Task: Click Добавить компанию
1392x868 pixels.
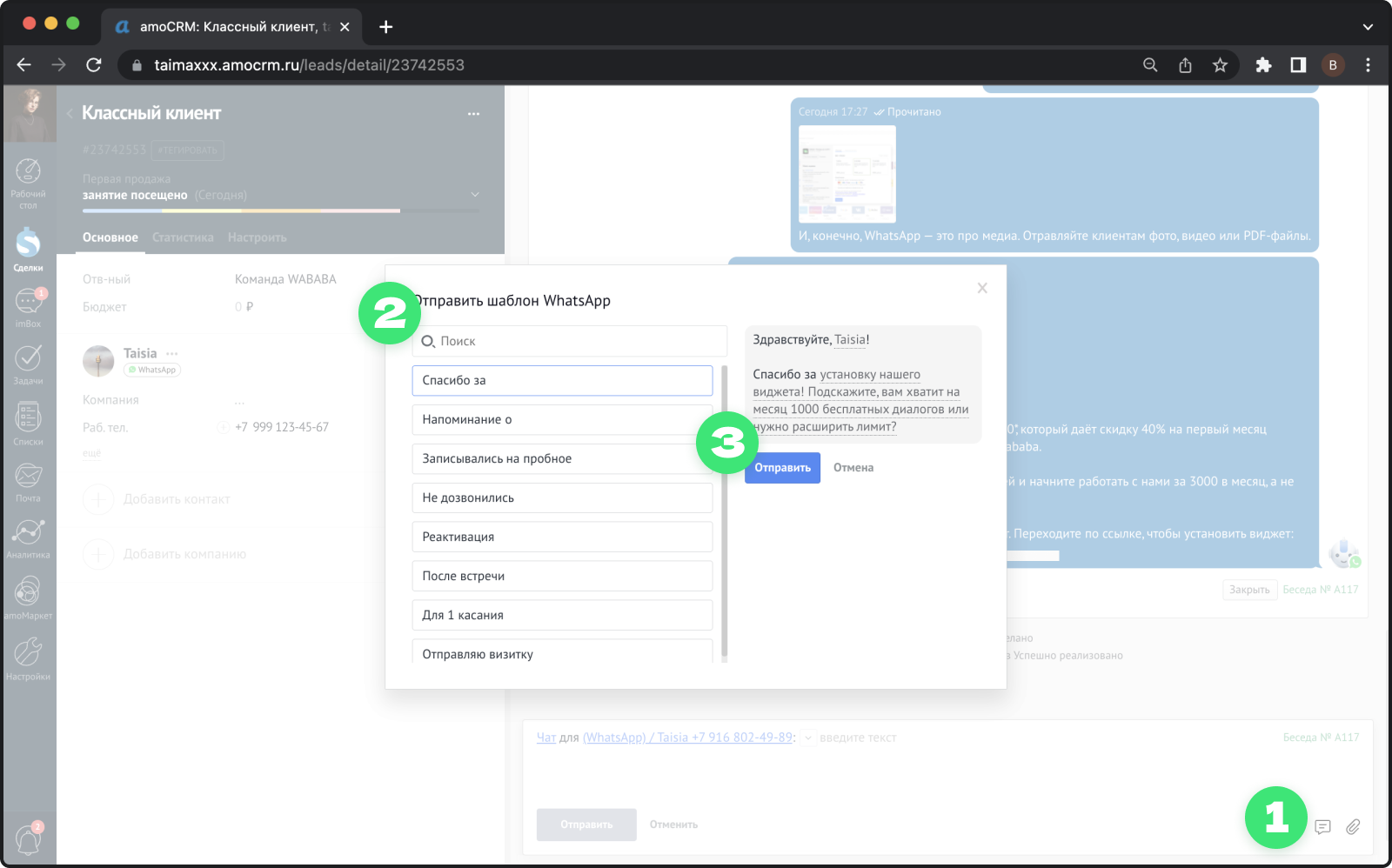Action: click(184, 554)
